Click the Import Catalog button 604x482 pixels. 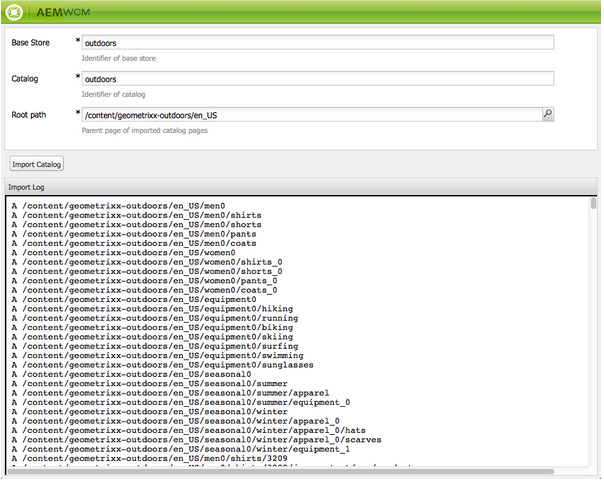coord(37,164)
